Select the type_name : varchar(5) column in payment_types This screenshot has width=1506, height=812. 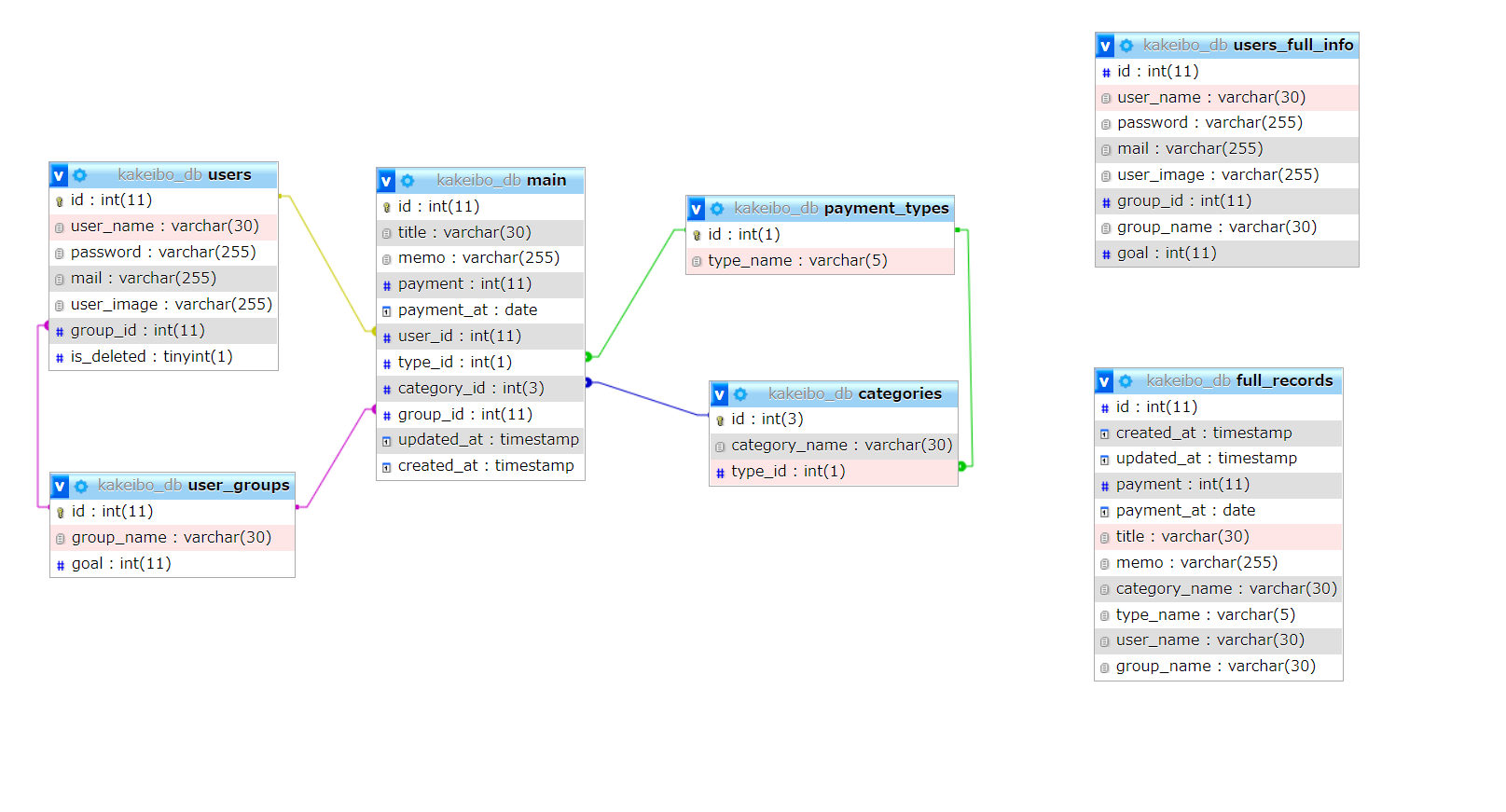[821, 261]
